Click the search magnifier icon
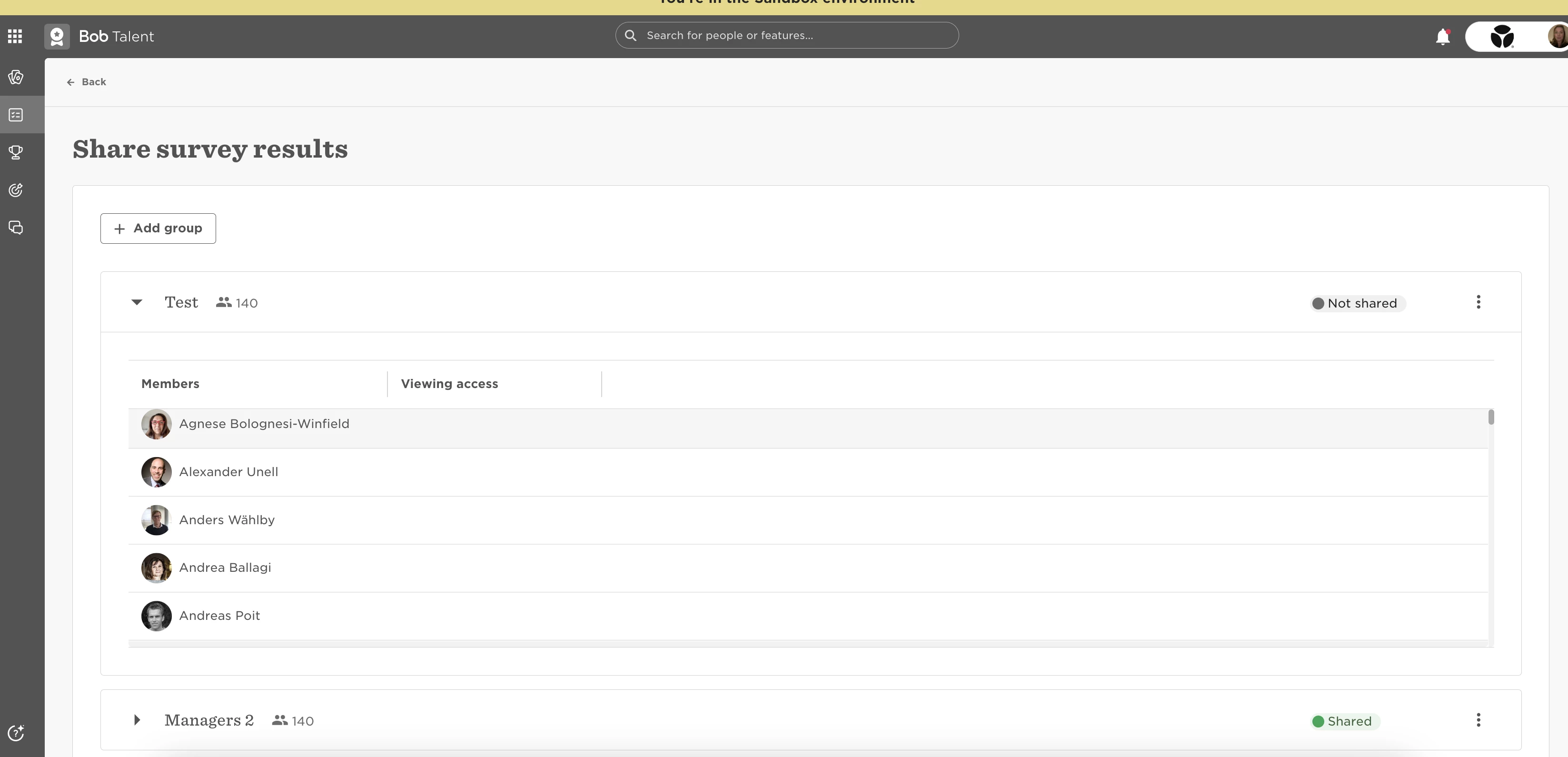The height and width of the screenshot is (757, 1568). click(x=631, y=35)
